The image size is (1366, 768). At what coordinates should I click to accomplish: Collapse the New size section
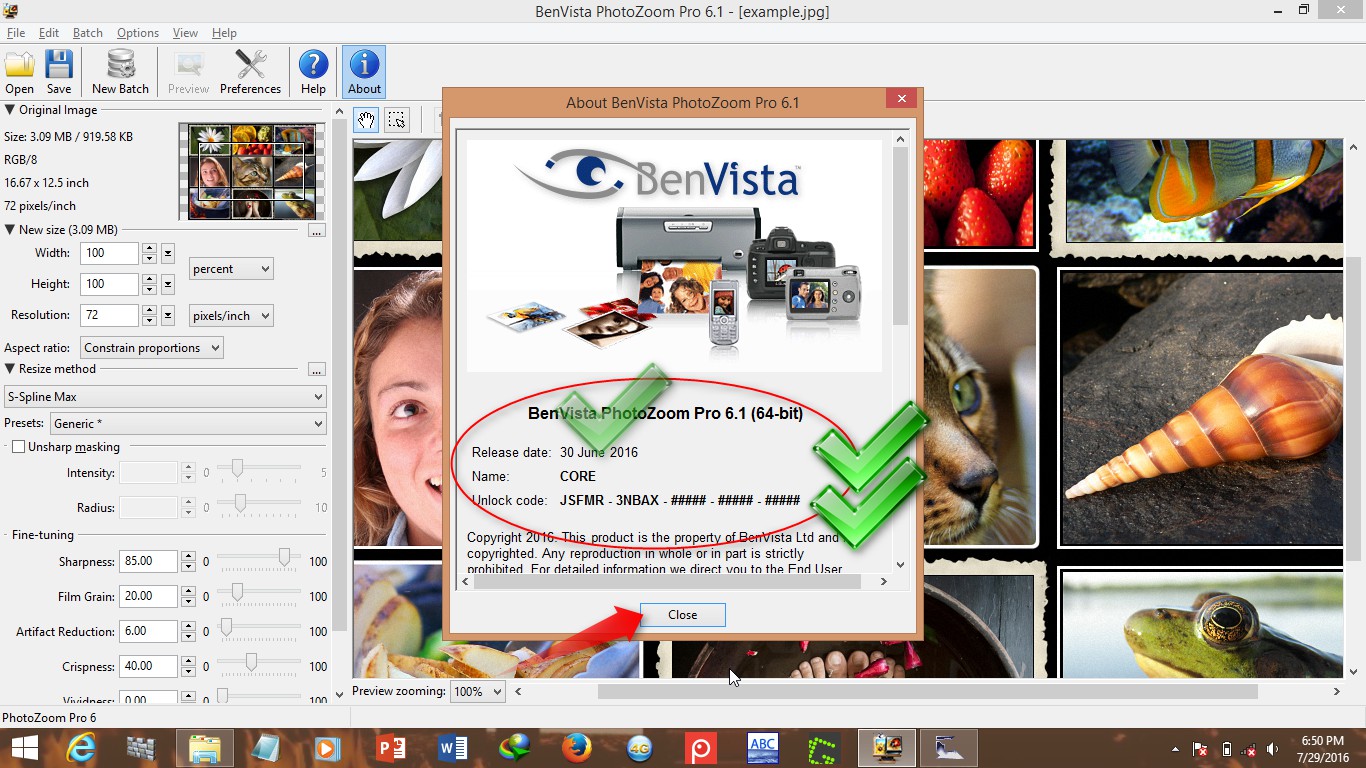coord(10,230)
